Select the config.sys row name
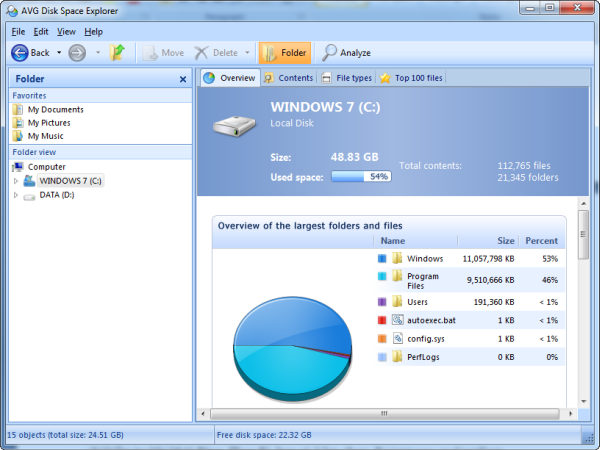Viewport: 600px width, 450px height. pos(426,339)
